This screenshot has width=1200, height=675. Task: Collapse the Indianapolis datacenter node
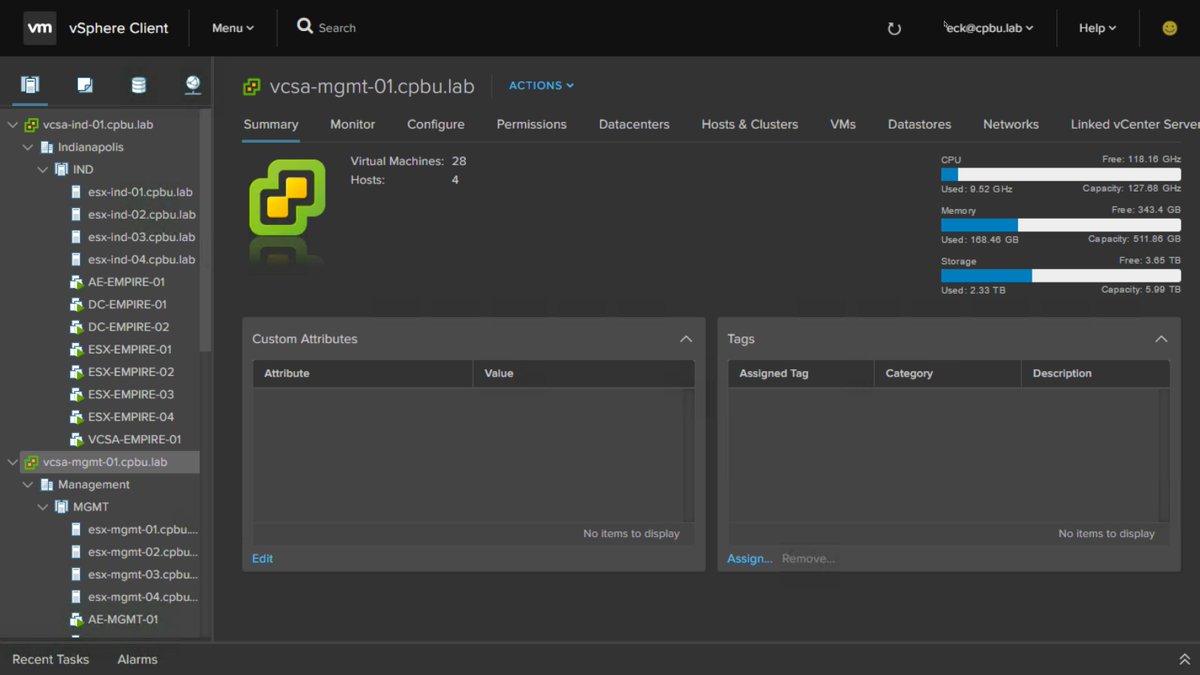tap(28, 147)
